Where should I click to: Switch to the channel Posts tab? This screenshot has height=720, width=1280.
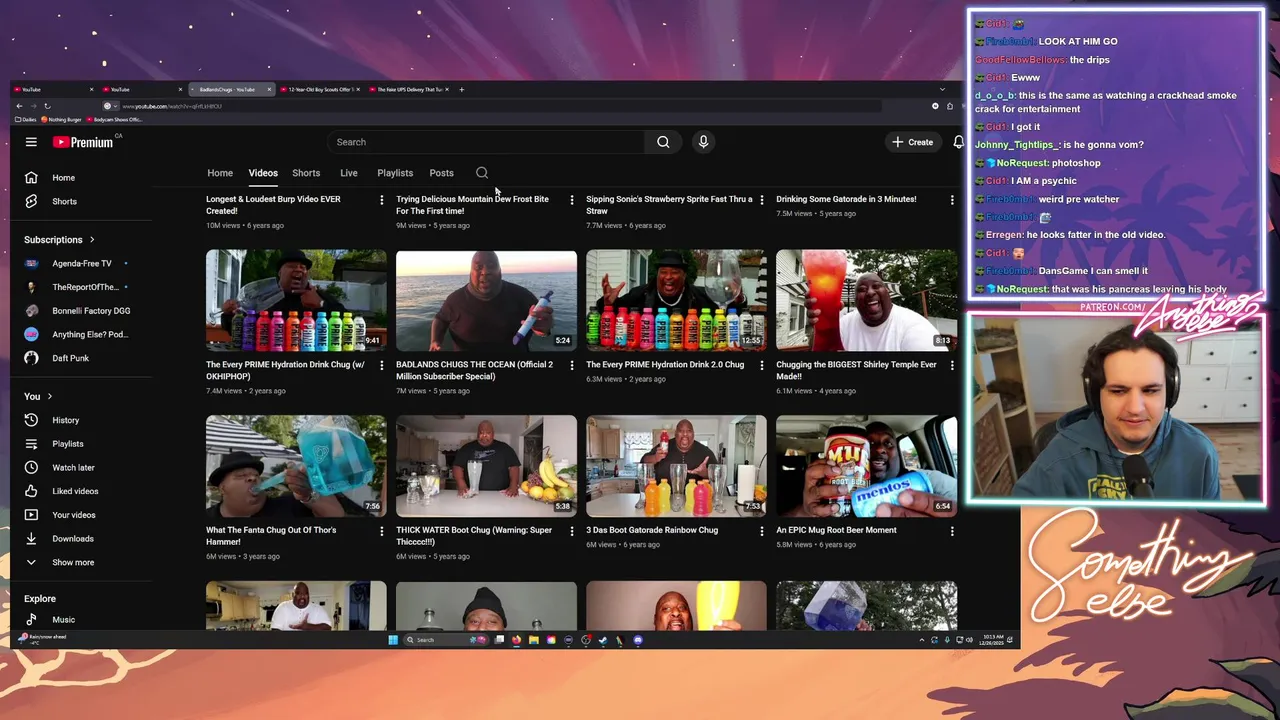(x=441, y=173)
